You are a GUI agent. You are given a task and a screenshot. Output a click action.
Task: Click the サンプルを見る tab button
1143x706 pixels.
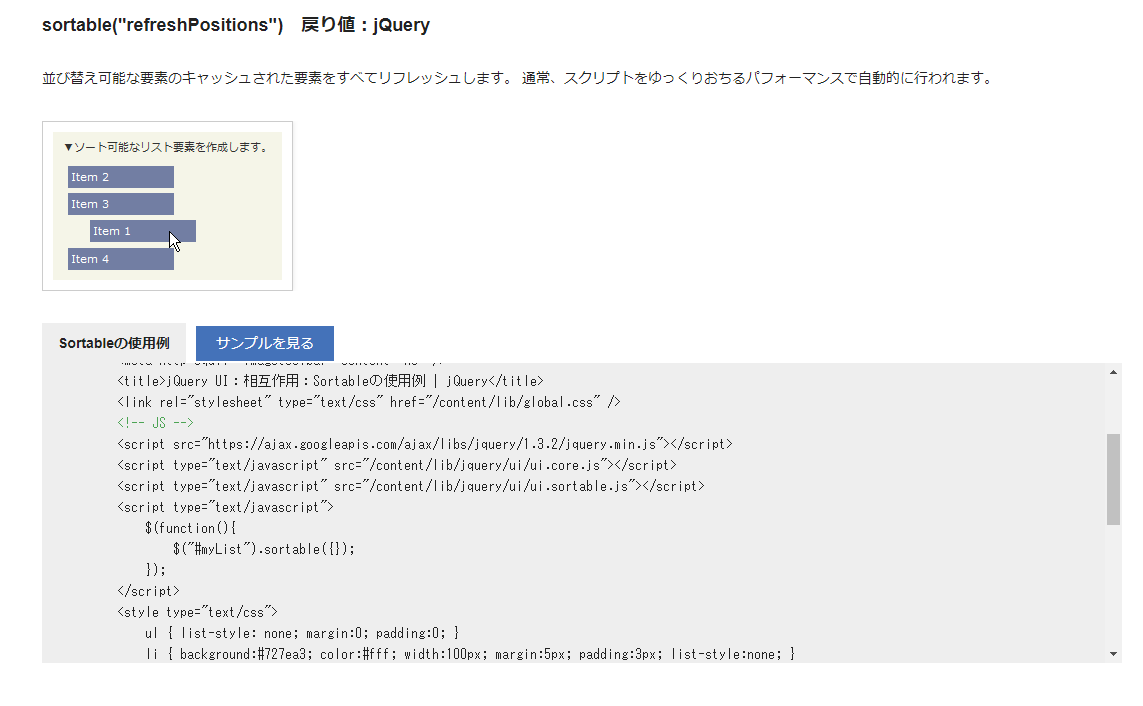click(x=265, y=343)
